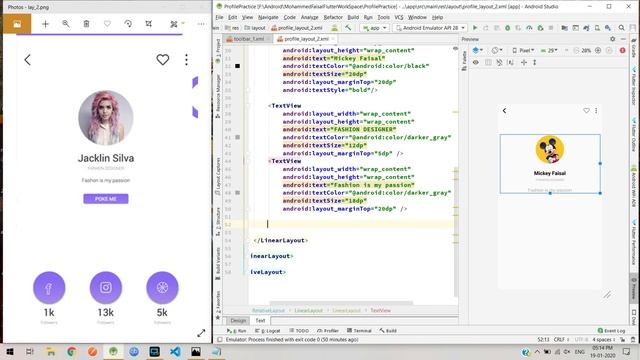Click the Visual Studio Code taskbar icon
This screenshot has height=360, width=640.
pyautogui.click(x=176, y=351)
